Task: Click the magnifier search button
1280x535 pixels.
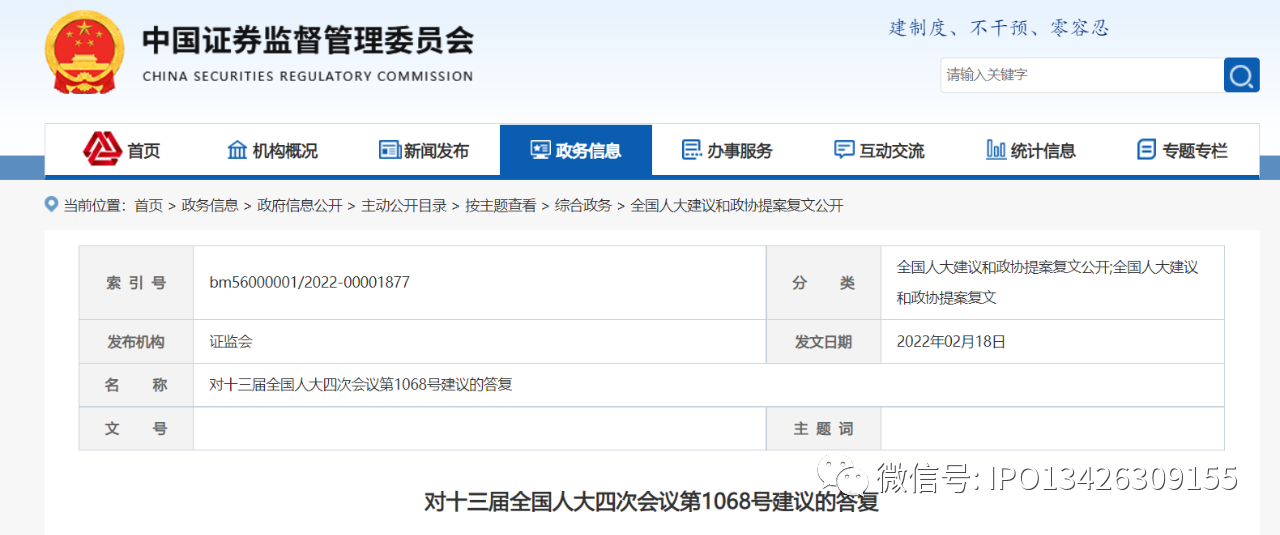Action: pyautogui.click(x=1241, y=75)
